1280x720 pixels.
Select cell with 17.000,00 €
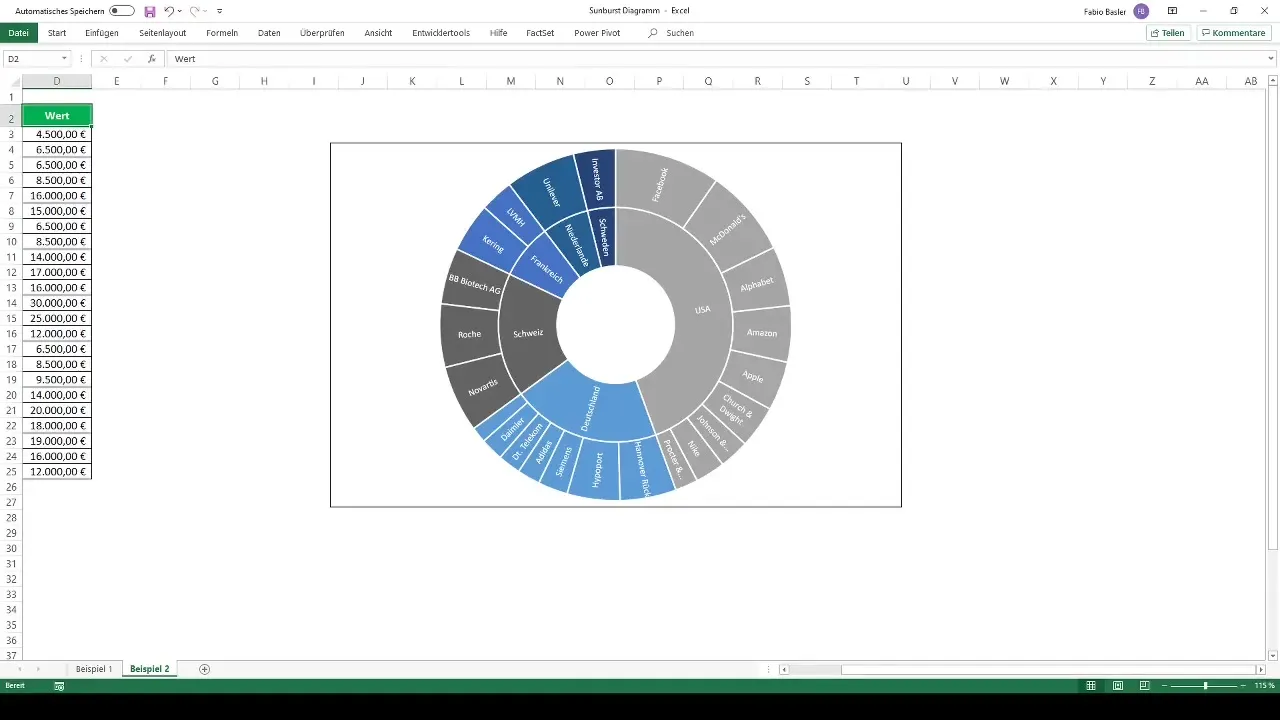tap(57, 272)
